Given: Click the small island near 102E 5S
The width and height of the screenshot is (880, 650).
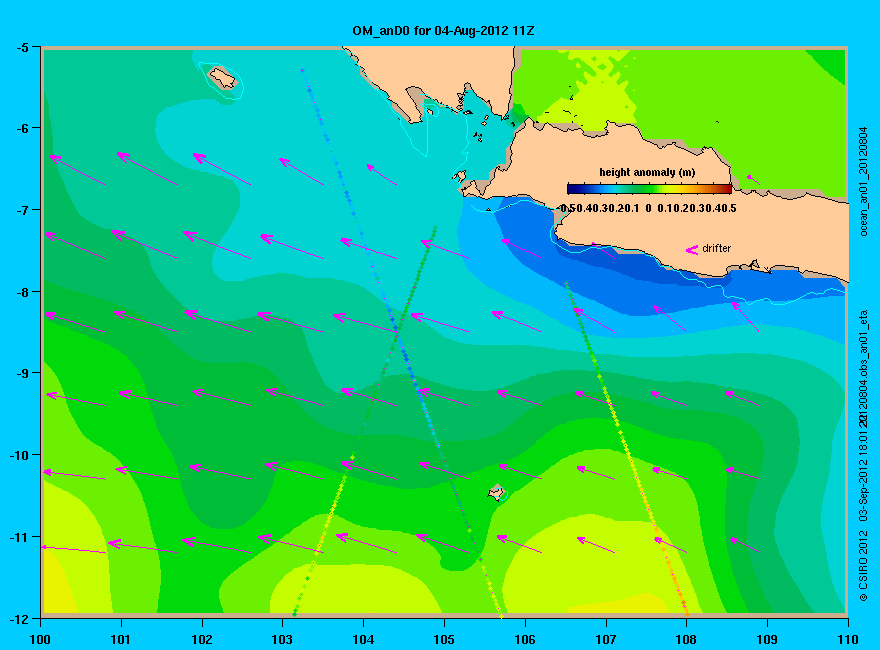Looking at the screenshot, I should click(x=223, y=78).
